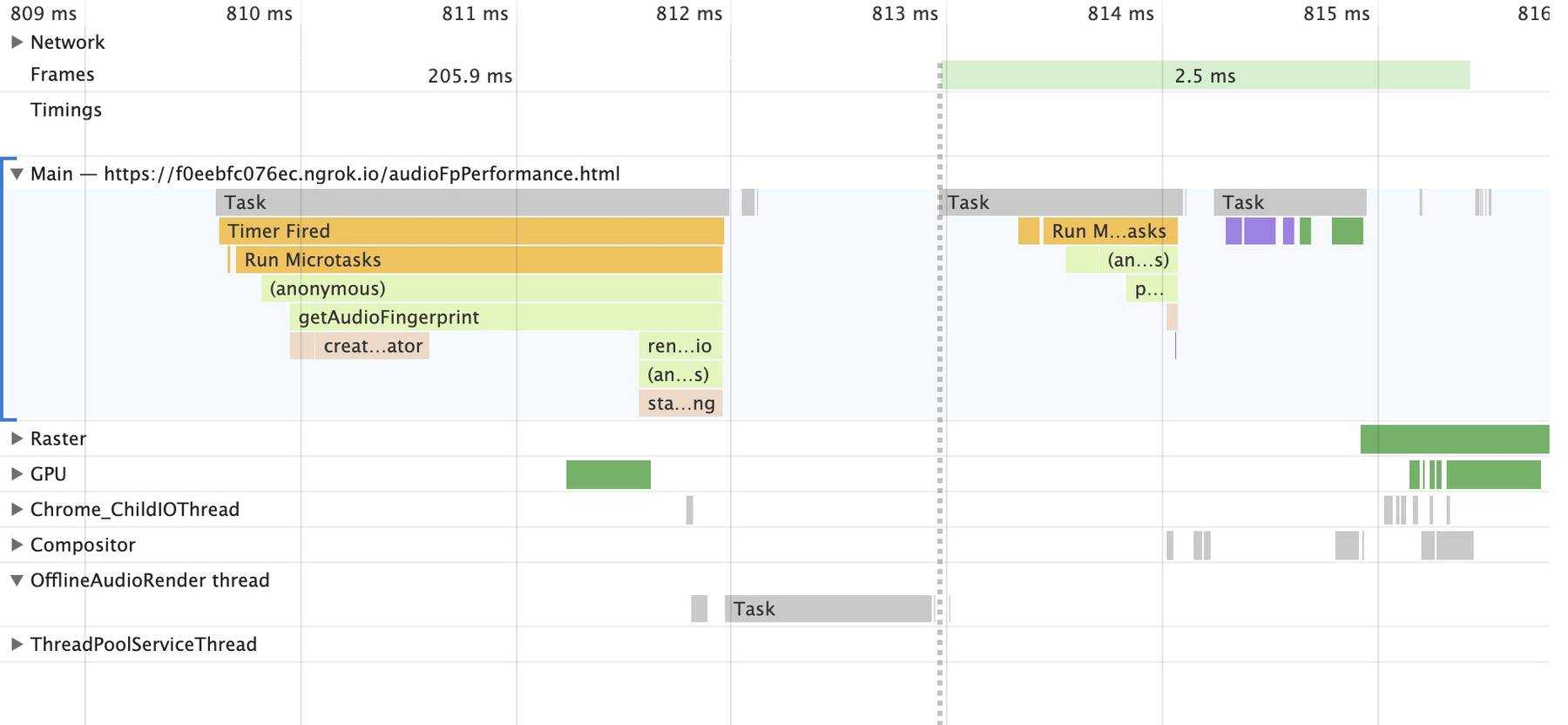Expand the ThreadPoolServiceThread track

[x=17, y=644]
